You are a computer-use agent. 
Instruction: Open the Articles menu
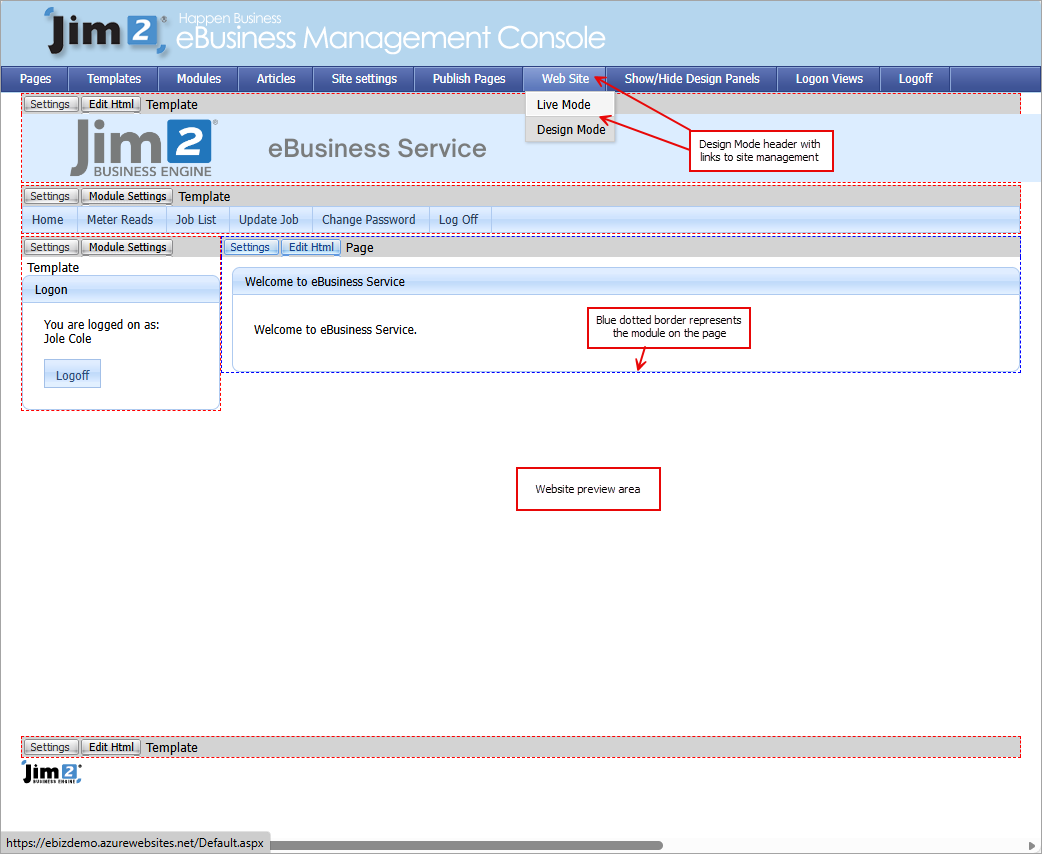click(276, 78)
